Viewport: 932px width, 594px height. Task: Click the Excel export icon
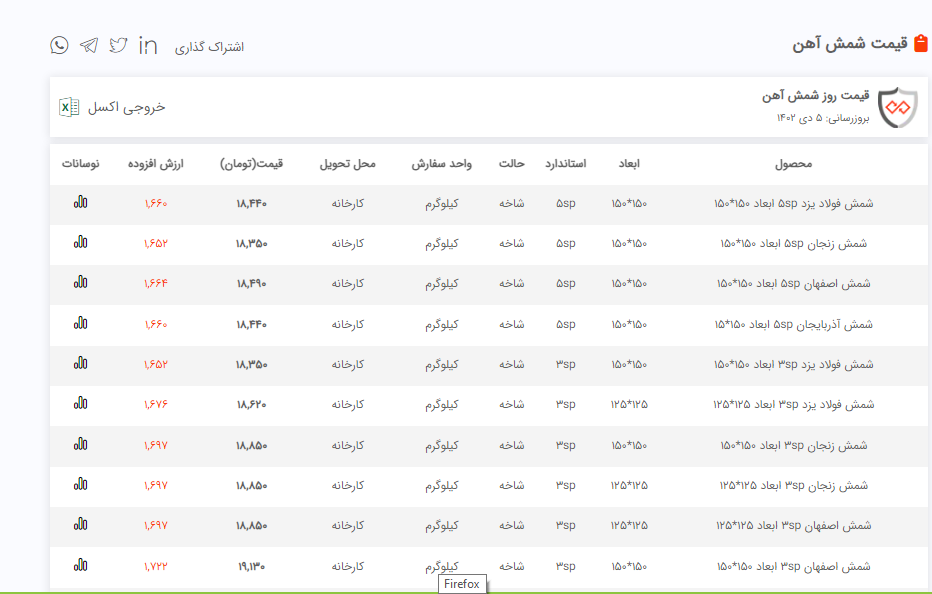[69, 107]
